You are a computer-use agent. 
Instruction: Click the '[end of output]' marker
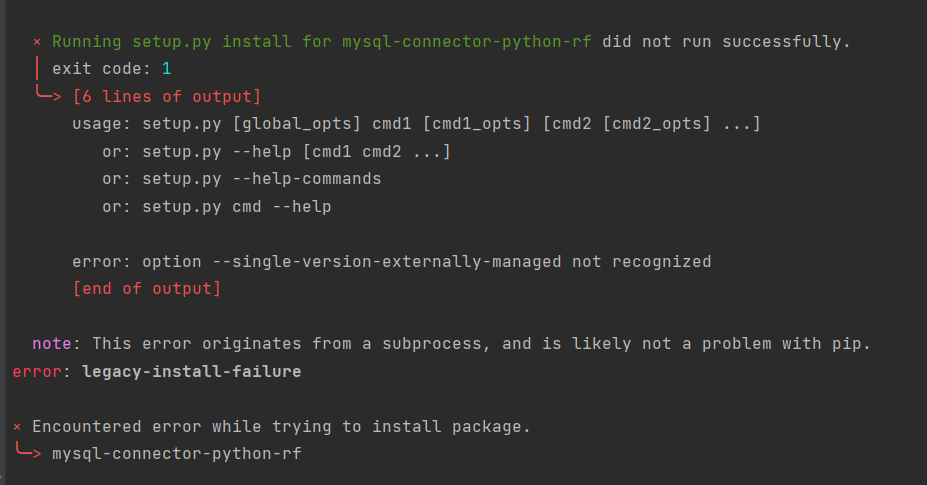coord(146,289)
